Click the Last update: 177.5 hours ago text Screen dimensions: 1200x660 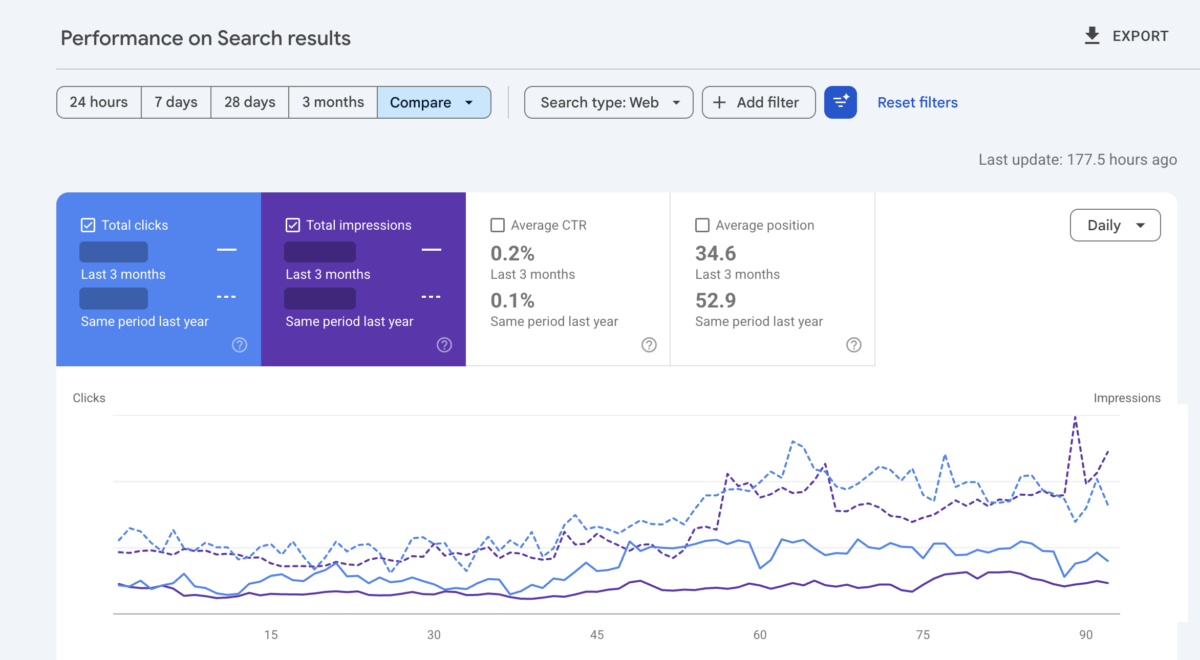click(1077, 159)
